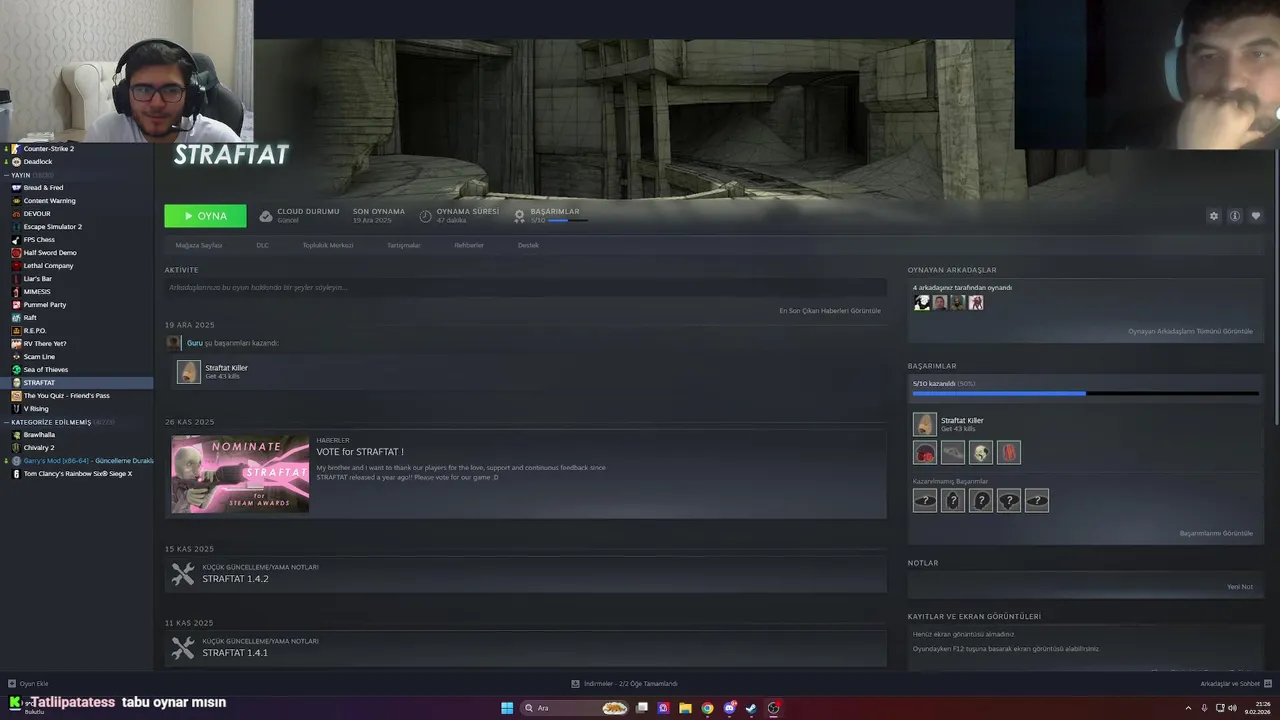This screenshot has height=720, width=1280.
Task: Click the Oynama Süresi clock icon
Action: pos(425,216)
